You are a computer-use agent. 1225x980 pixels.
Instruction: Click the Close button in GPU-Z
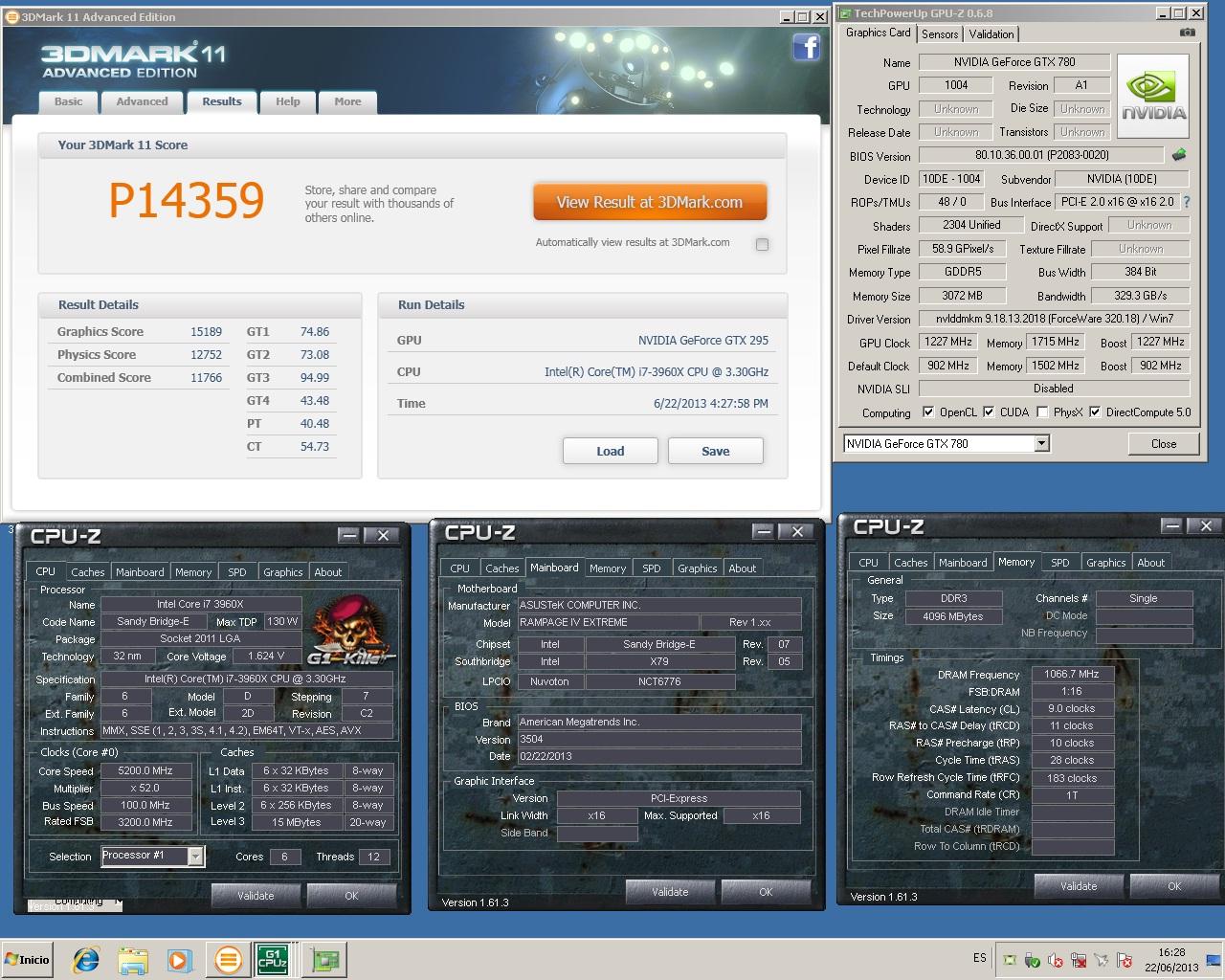pyautogui.click(x=1164, y=444)
